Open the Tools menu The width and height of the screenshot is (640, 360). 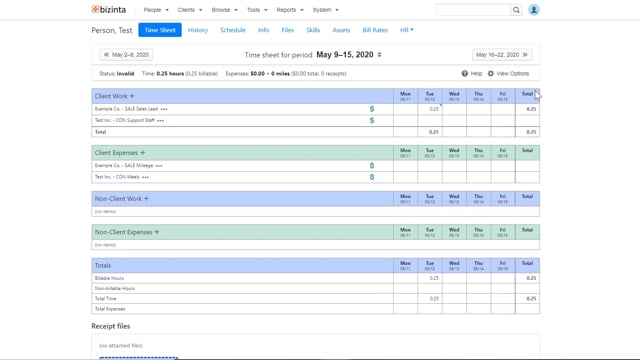coord(257,10)
